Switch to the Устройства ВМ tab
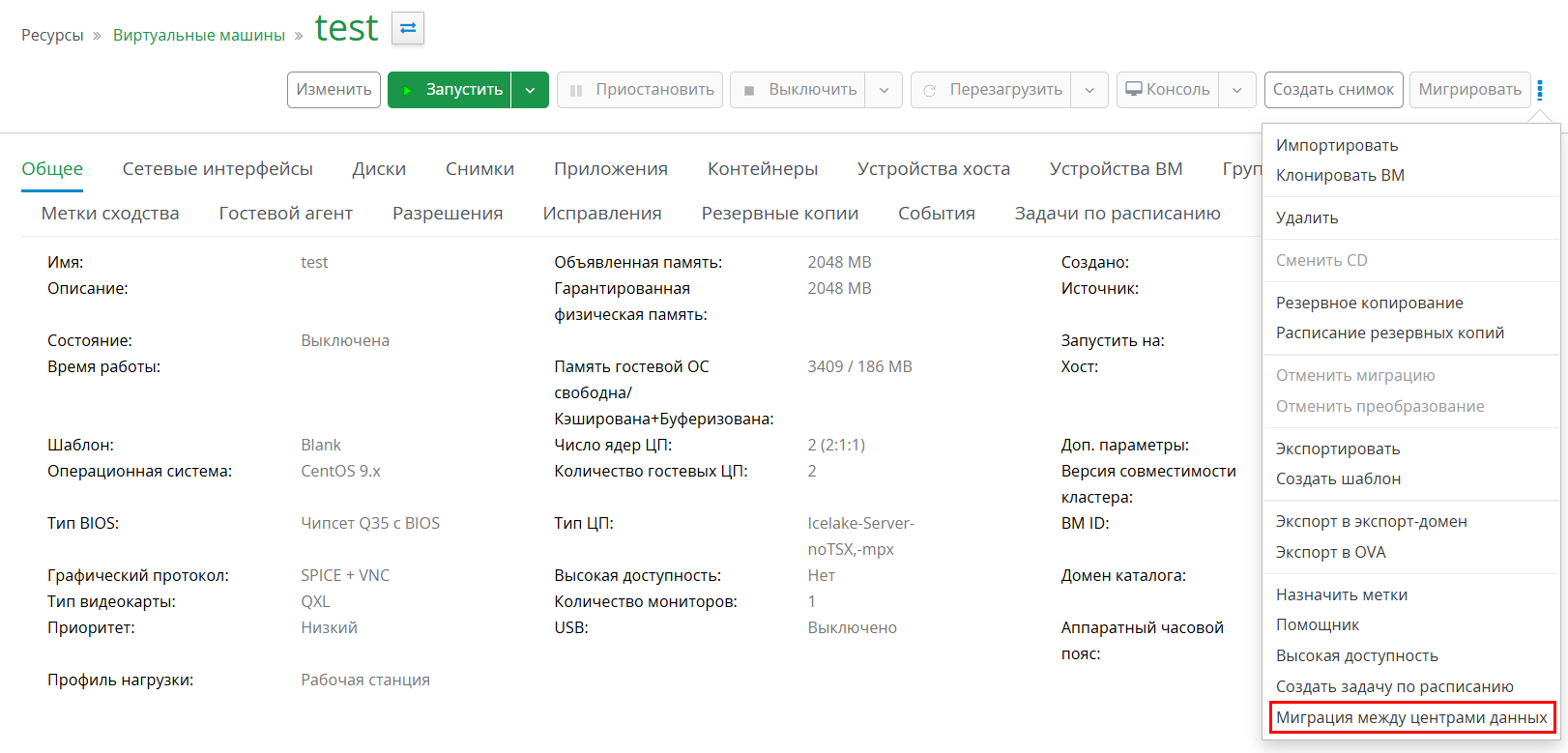This screenshot has width=1568, height=753. pyautogui.click(x=1117, y=169)
